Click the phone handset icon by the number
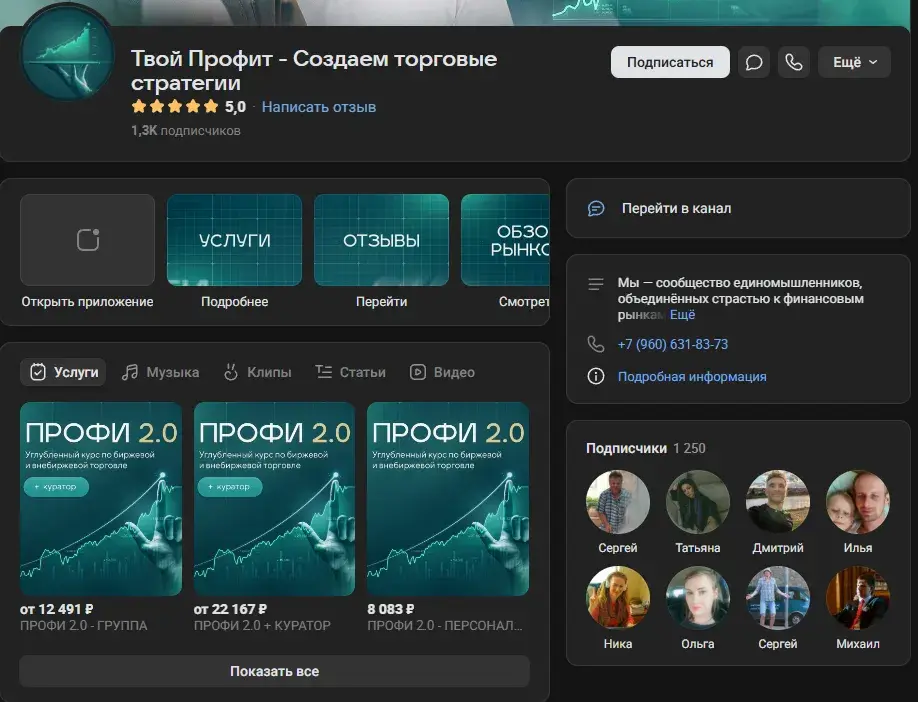The width and height of the screenshot is (918, 702). click(x=595, y=344)
